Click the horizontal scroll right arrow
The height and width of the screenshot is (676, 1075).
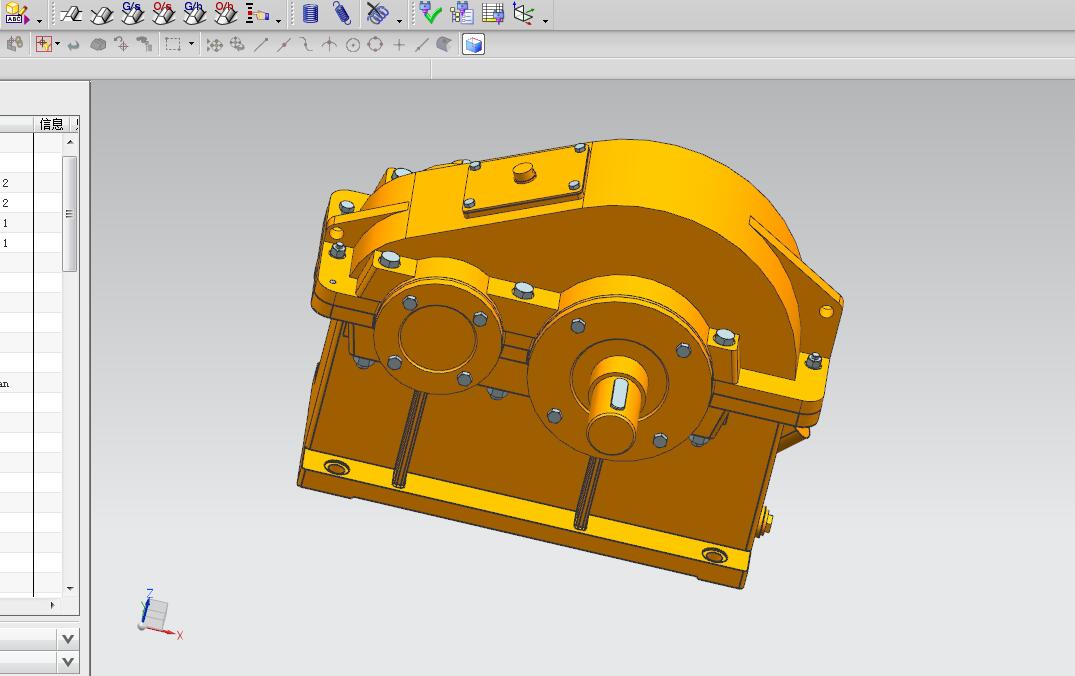pyautogui.click(x=52, y=605)
